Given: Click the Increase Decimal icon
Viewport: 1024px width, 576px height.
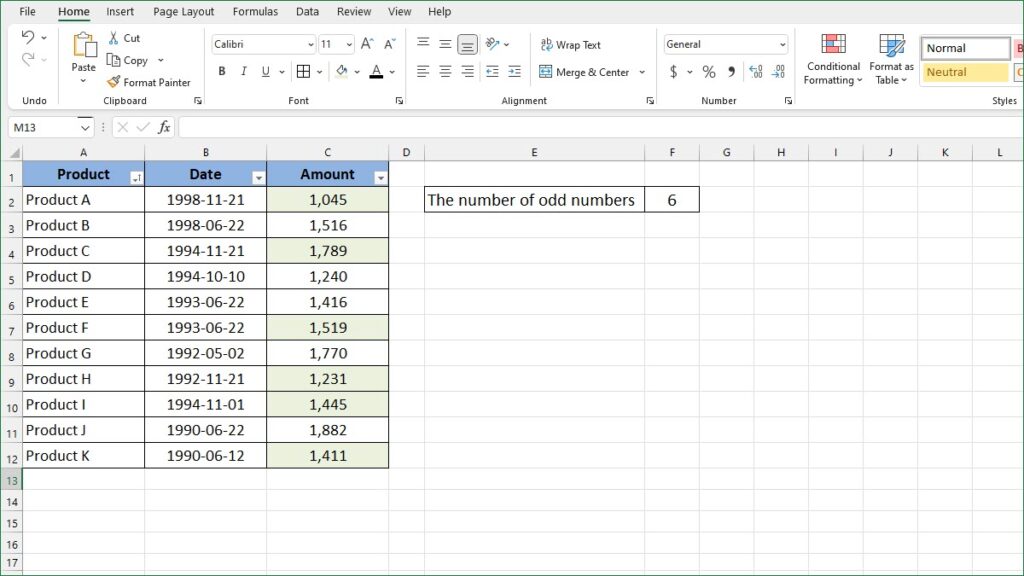Looking at the screenshot, I should (753, 71).
